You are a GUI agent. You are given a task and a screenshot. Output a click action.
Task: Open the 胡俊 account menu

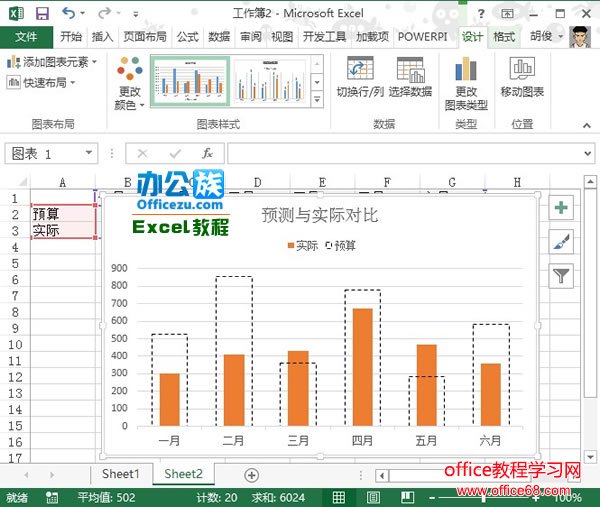pos(546,36)
